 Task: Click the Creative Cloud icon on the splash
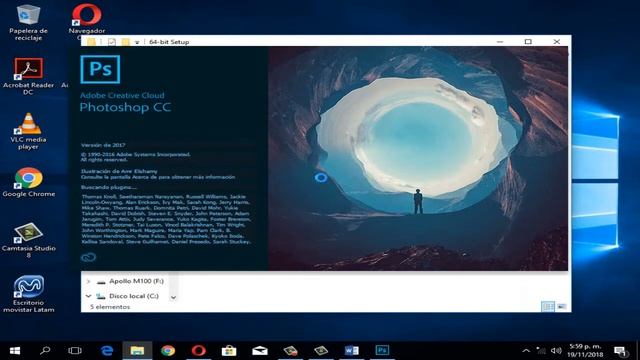[88, 257]
